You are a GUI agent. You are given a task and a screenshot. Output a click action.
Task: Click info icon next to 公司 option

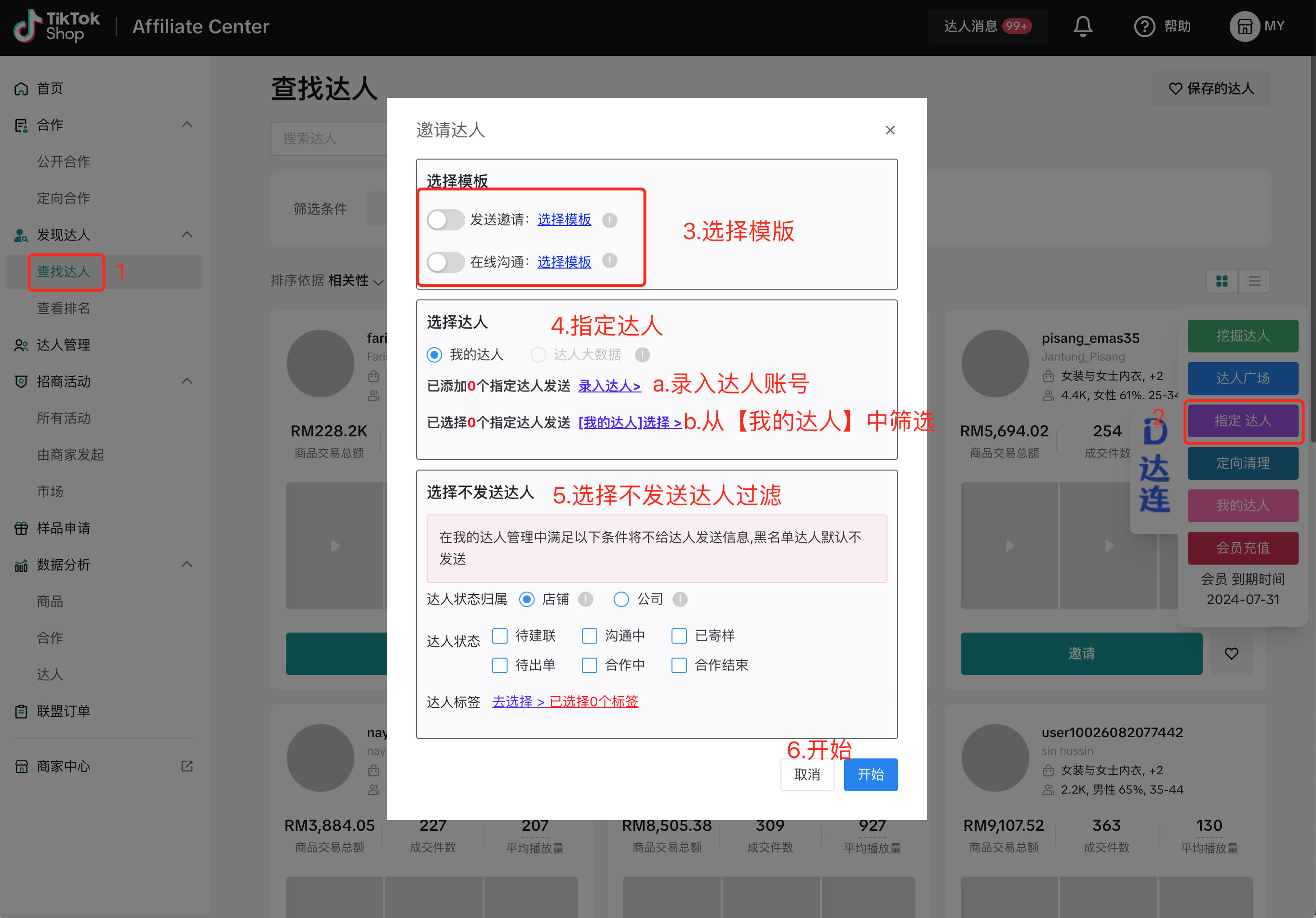[680, 599]
